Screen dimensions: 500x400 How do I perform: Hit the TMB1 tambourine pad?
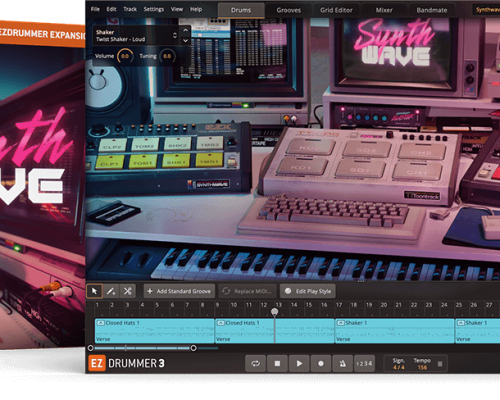pos(209,160)
